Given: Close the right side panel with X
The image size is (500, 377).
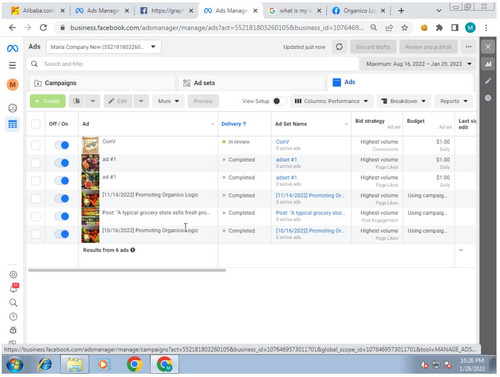Looking at the screenshot, I should click(488, 47).
